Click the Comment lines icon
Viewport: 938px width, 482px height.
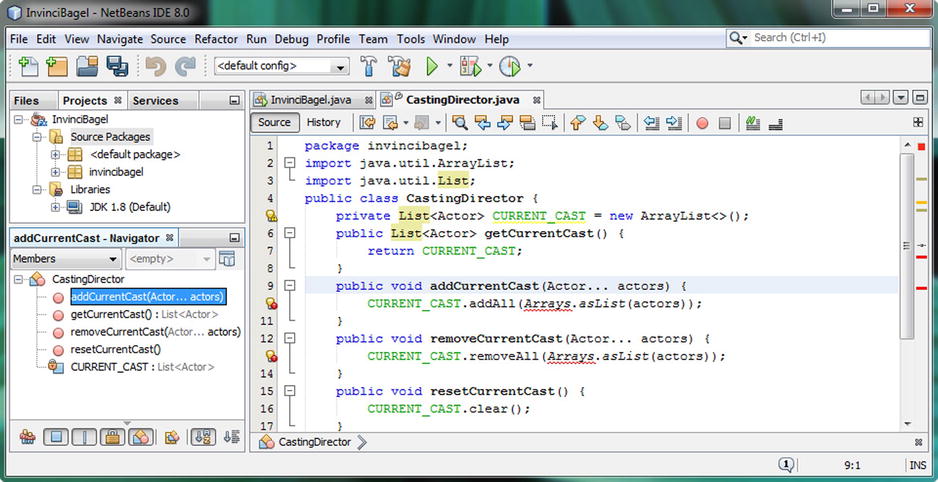pyautogui.click(x=753, y=123)
